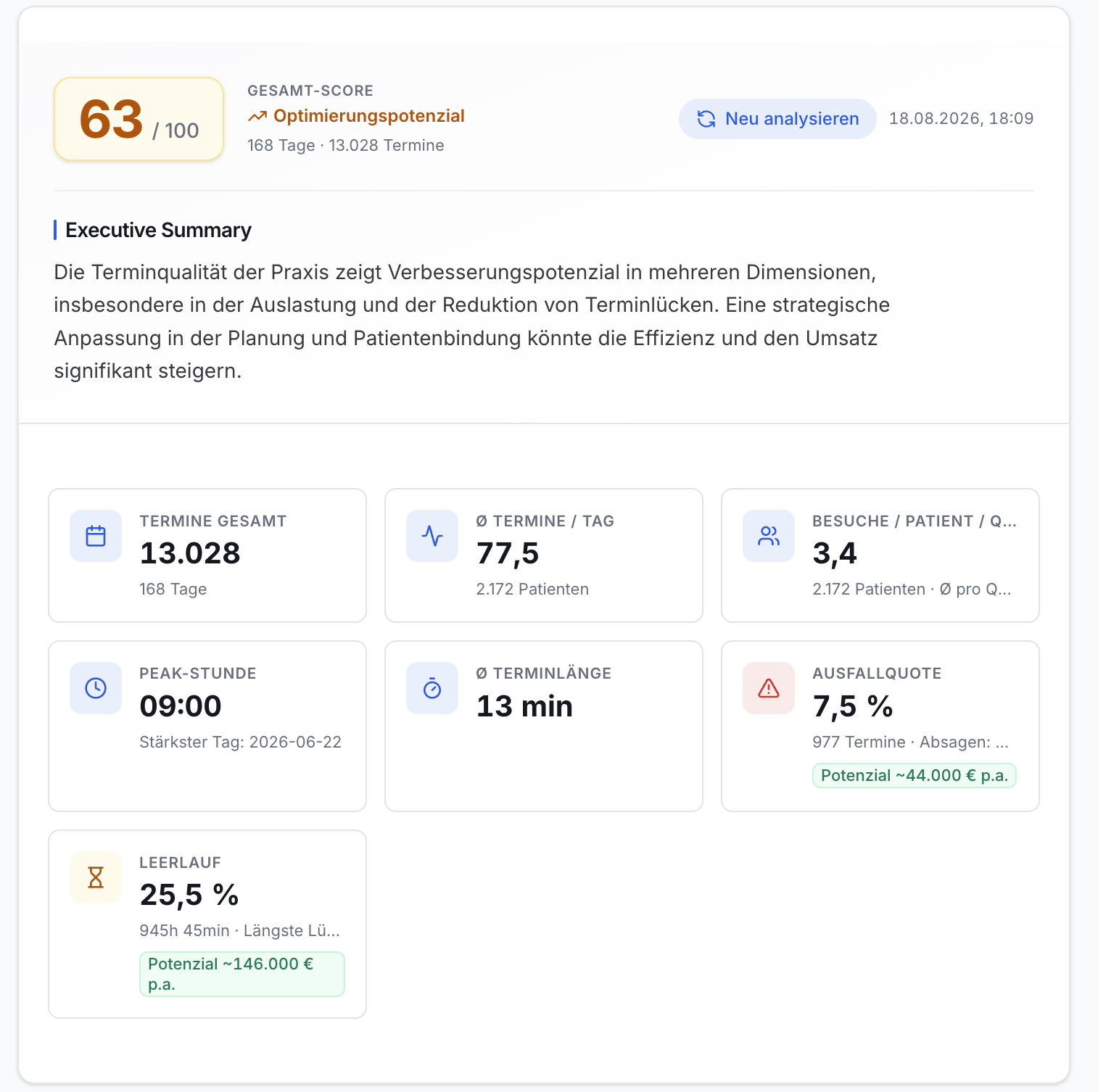Click the Peak-Stunde value 09:00
1098x1092 pixels.
pyautogui.click(x=181, y=706)
